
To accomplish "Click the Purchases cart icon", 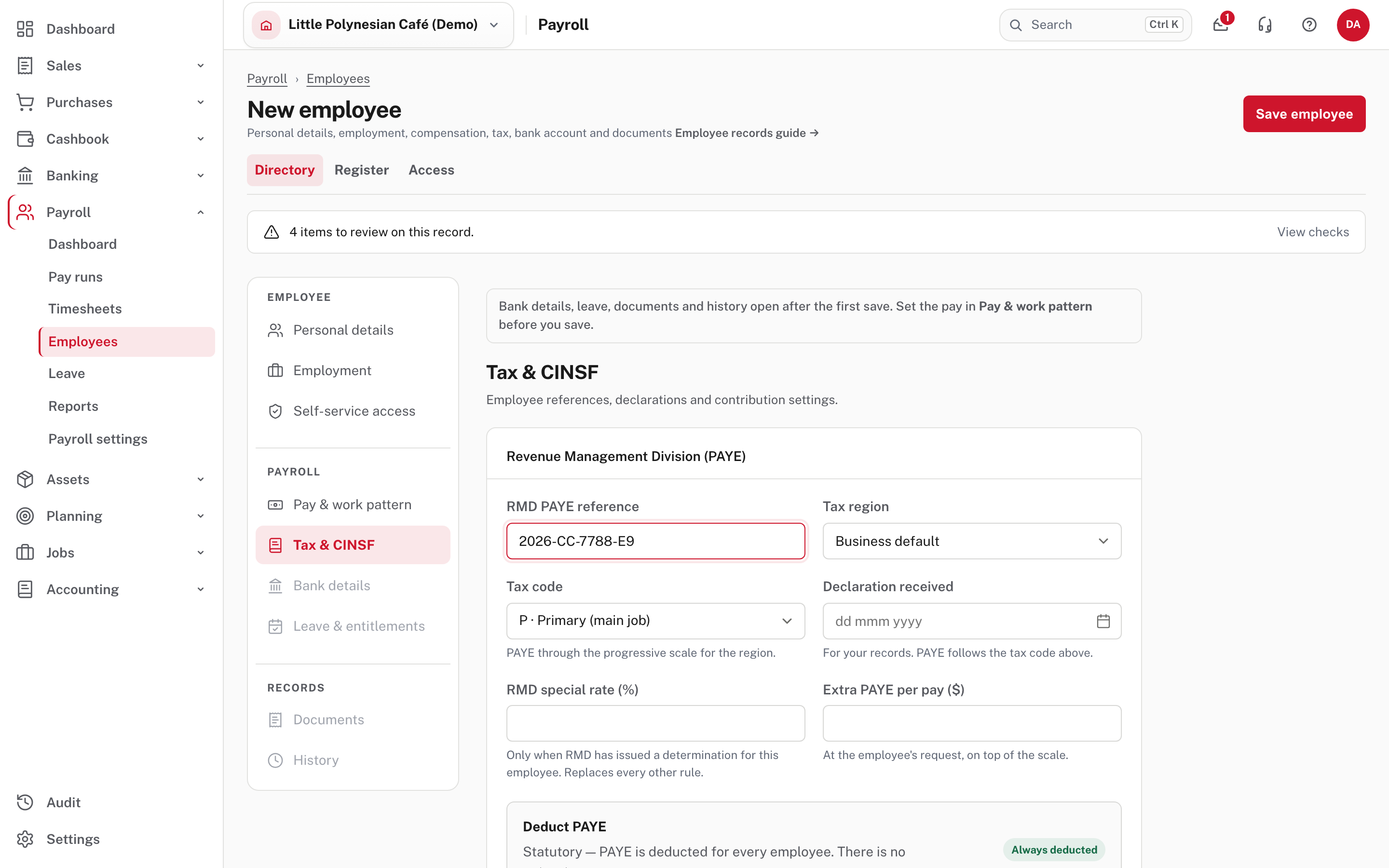I will (x=25, y=102).
